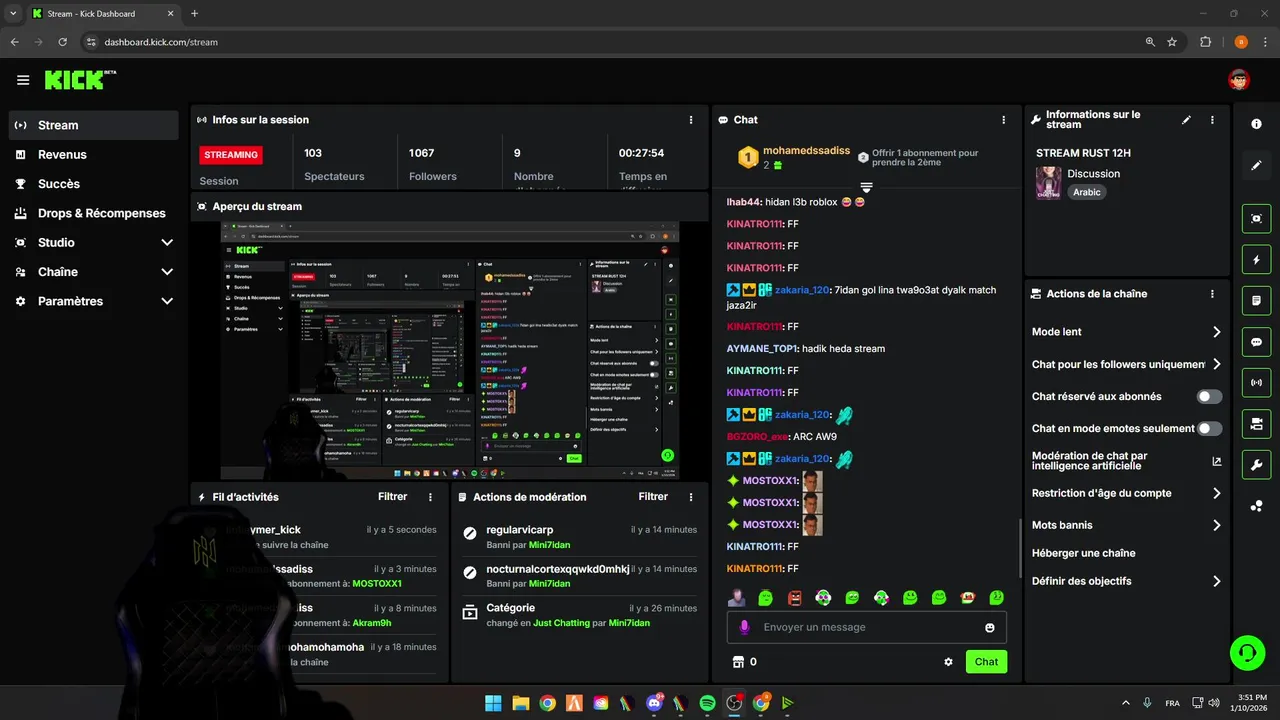
Task: Go to Stream in the sidebar
Action: click(94, 125)
